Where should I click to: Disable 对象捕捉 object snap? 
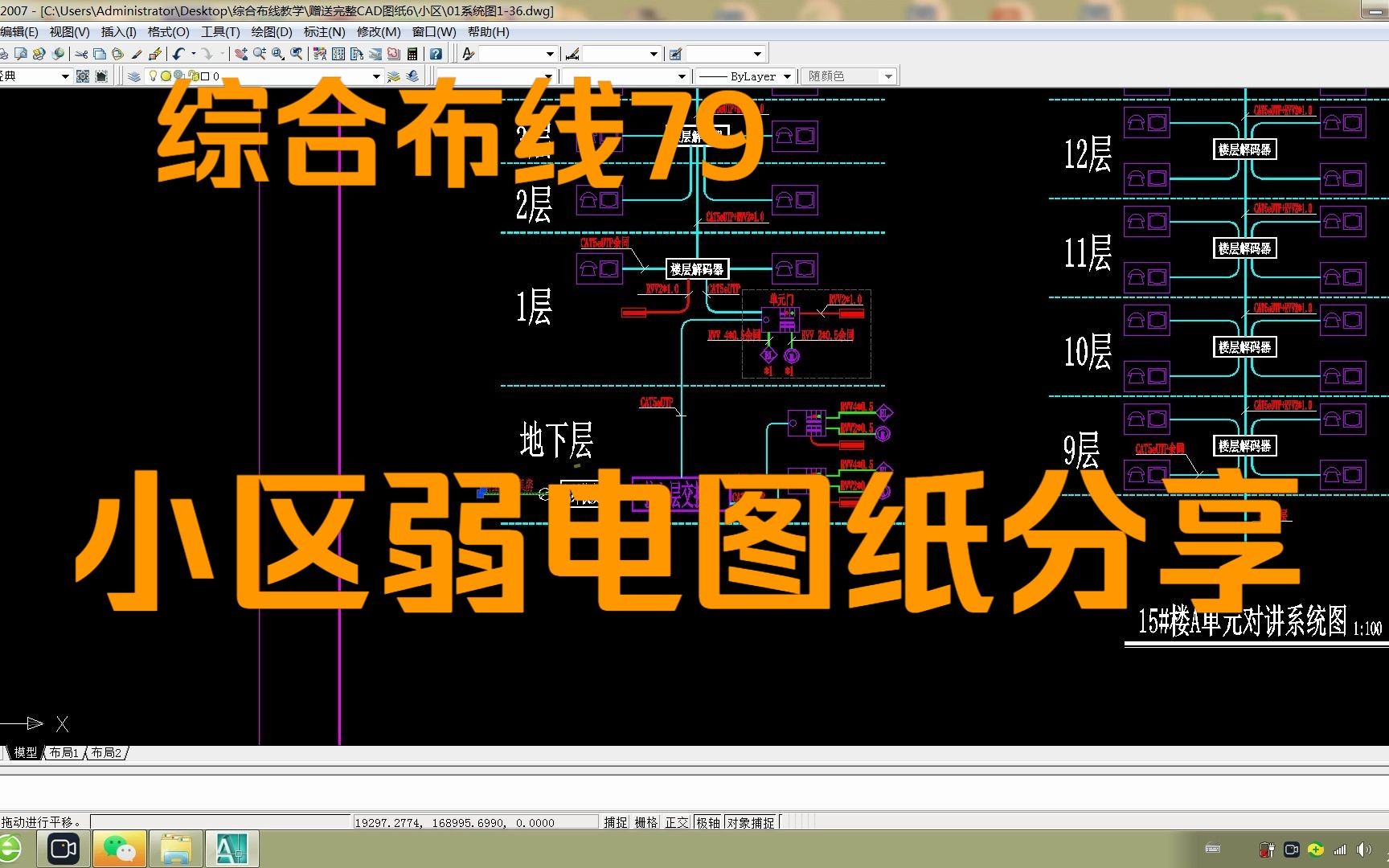[750, 821]
